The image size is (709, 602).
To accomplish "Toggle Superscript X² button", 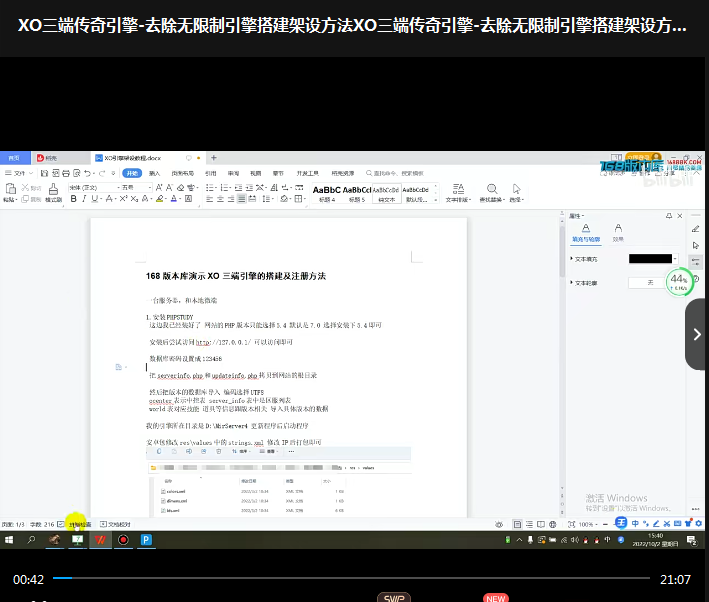I will point(123,199).
